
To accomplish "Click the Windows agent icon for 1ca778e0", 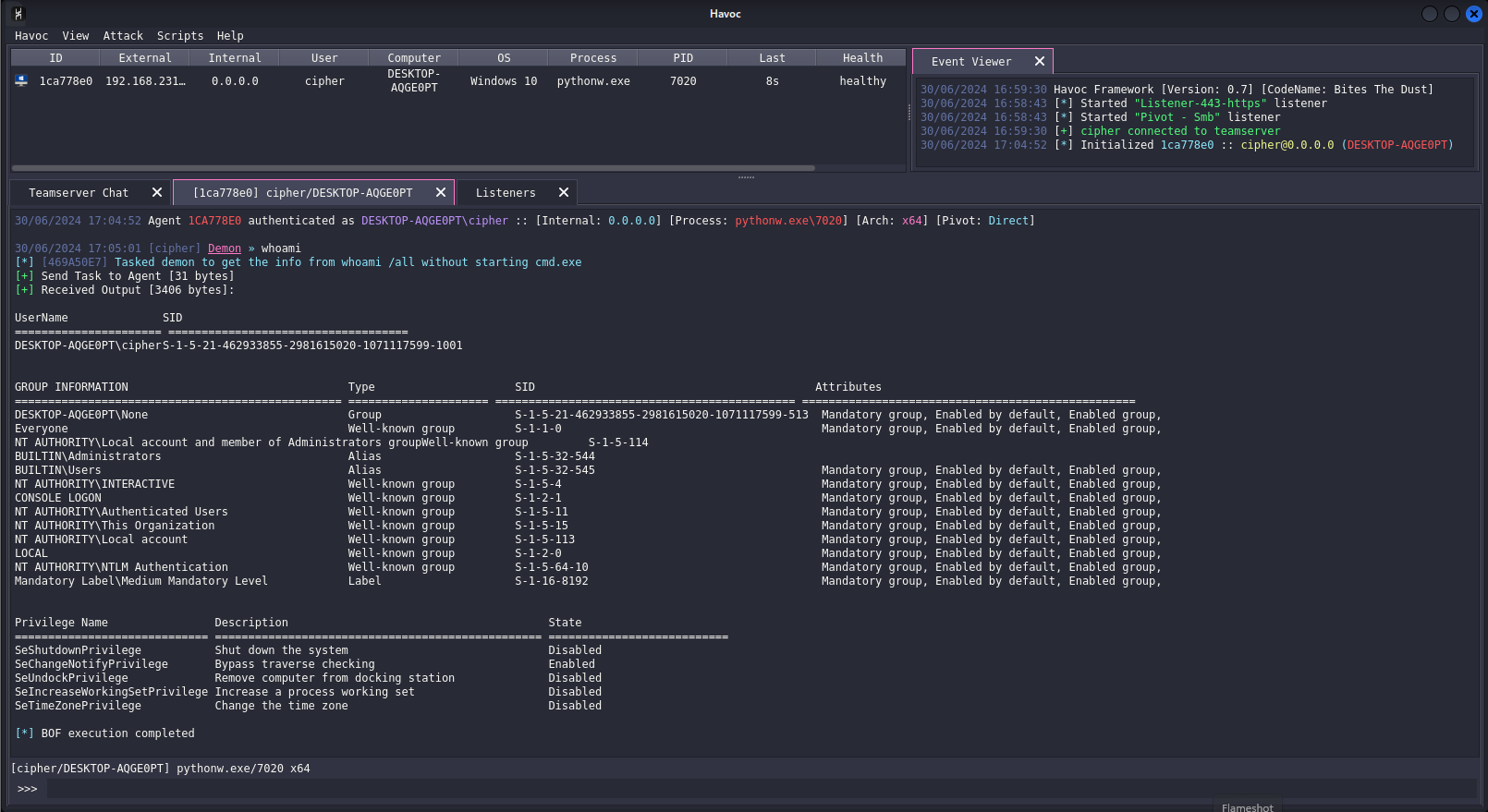I will [21, 80].
